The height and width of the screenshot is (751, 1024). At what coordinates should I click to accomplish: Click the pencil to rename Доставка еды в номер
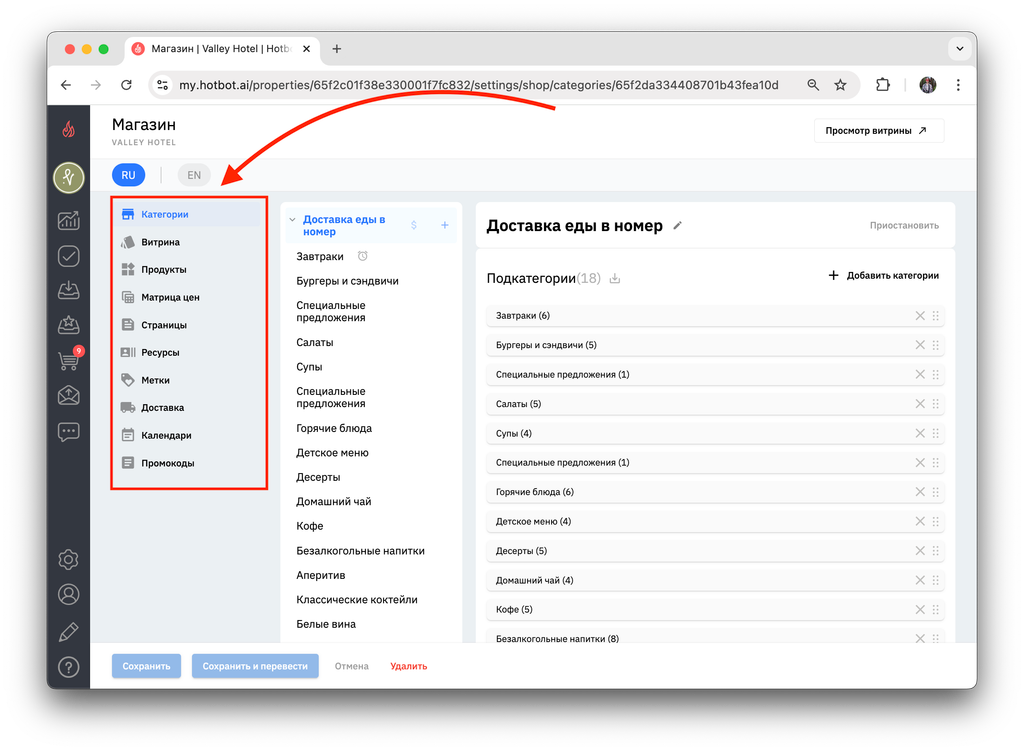[677, 225]
